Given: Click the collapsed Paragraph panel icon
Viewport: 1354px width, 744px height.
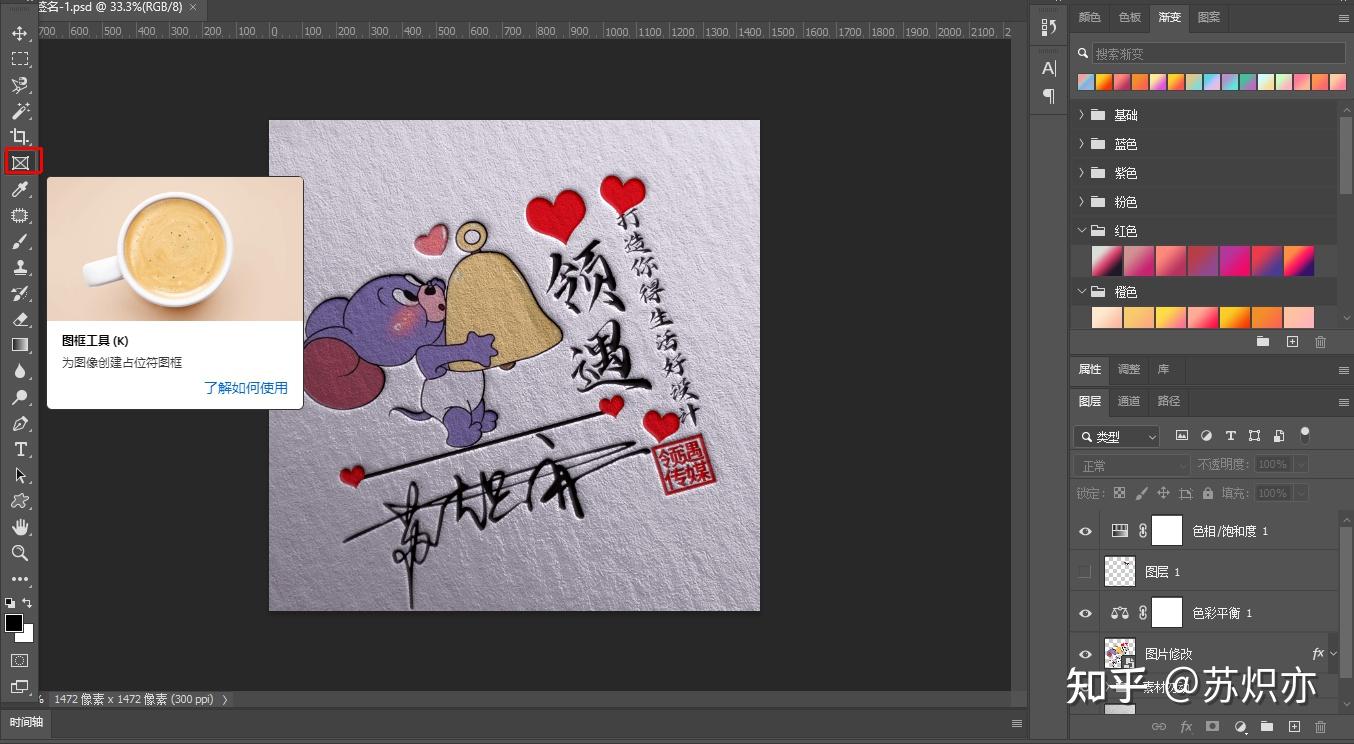Looking at the screenshot, I should [x=1048, y=96].
